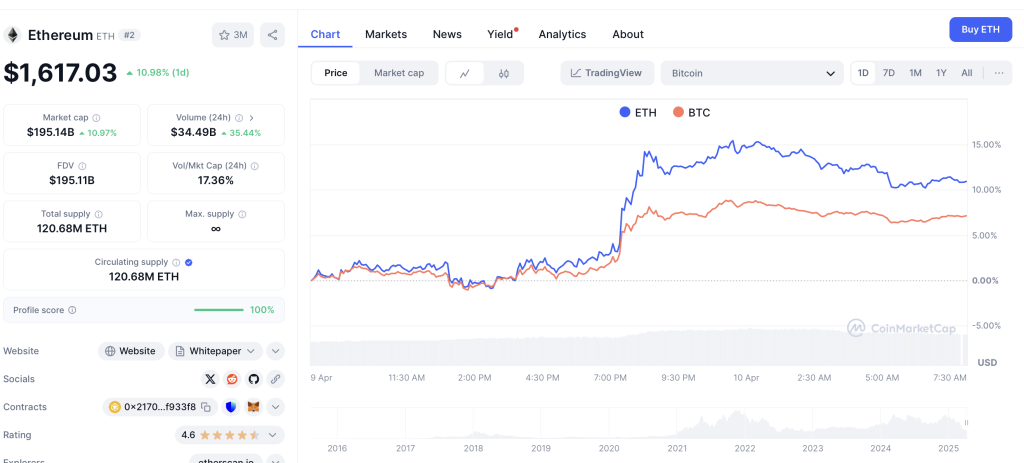Show Max. supply info icon

242,214
